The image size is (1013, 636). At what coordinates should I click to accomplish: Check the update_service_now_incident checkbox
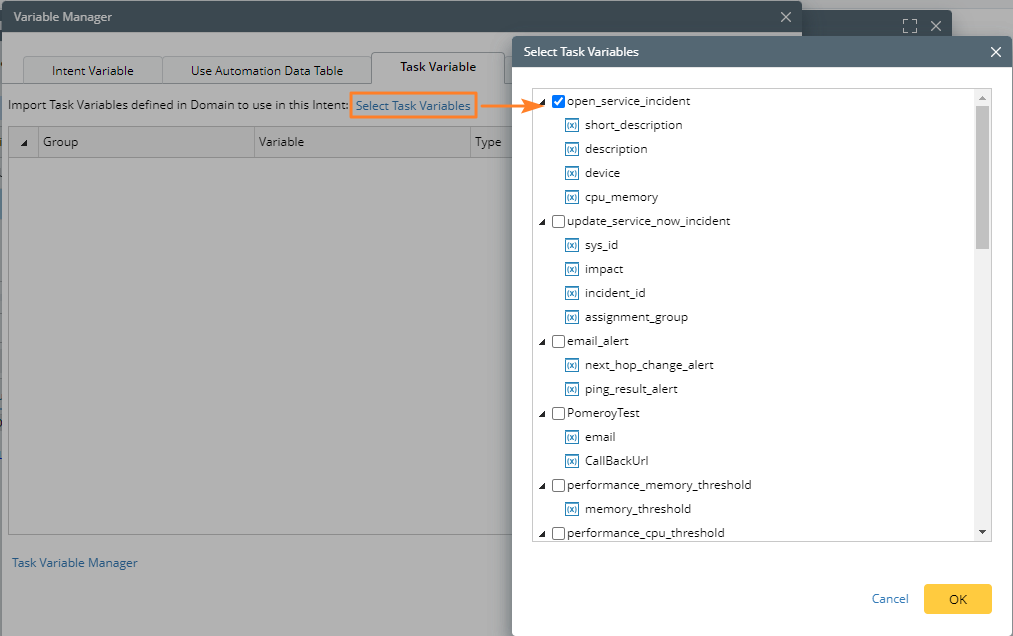pos(558,221)
